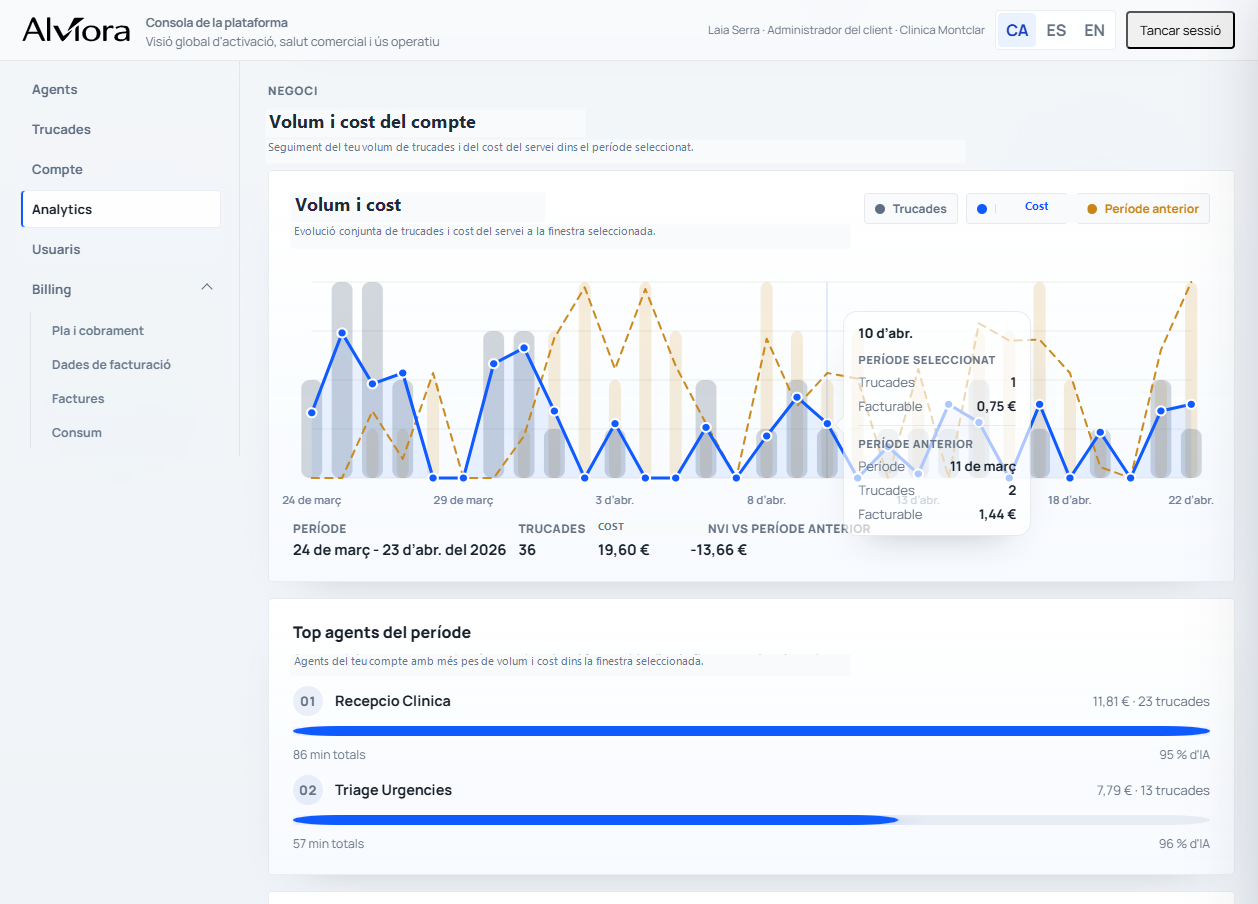This screenshot has width=1258, height=904.
Task: Open Pla i cobrament submenu
Action: [x=98, y=331]
